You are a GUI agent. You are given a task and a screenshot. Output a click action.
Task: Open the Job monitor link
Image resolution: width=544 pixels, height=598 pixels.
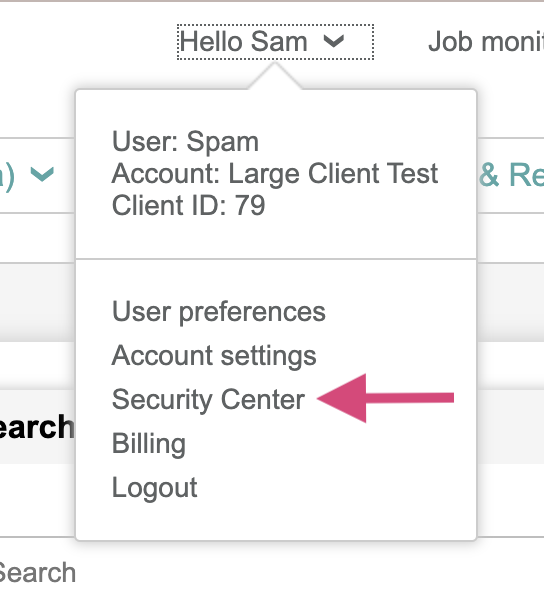[486, 42]
